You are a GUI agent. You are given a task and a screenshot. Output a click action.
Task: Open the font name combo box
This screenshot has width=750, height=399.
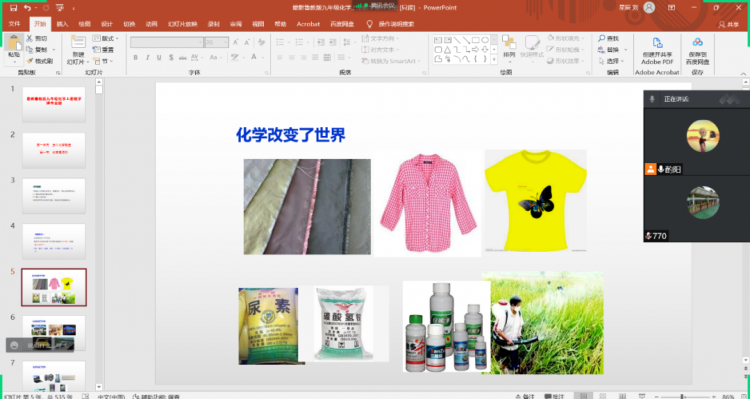click(166, 43)
